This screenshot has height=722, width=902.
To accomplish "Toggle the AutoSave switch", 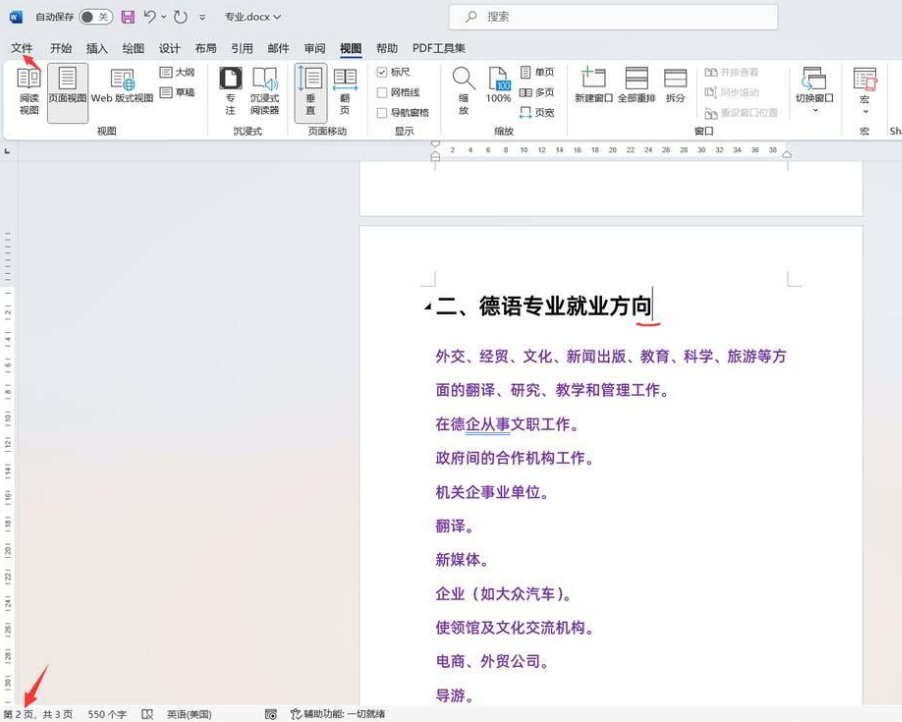I will [95, 17].
